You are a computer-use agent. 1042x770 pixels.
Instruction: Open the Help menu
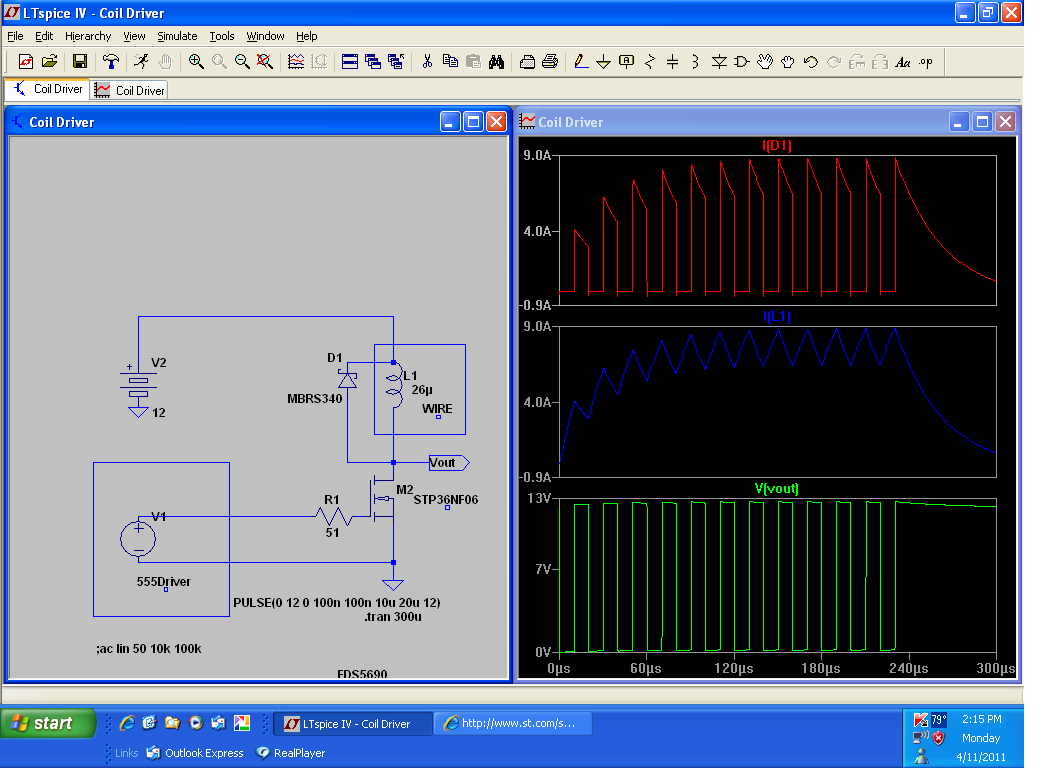pos(306,36)
